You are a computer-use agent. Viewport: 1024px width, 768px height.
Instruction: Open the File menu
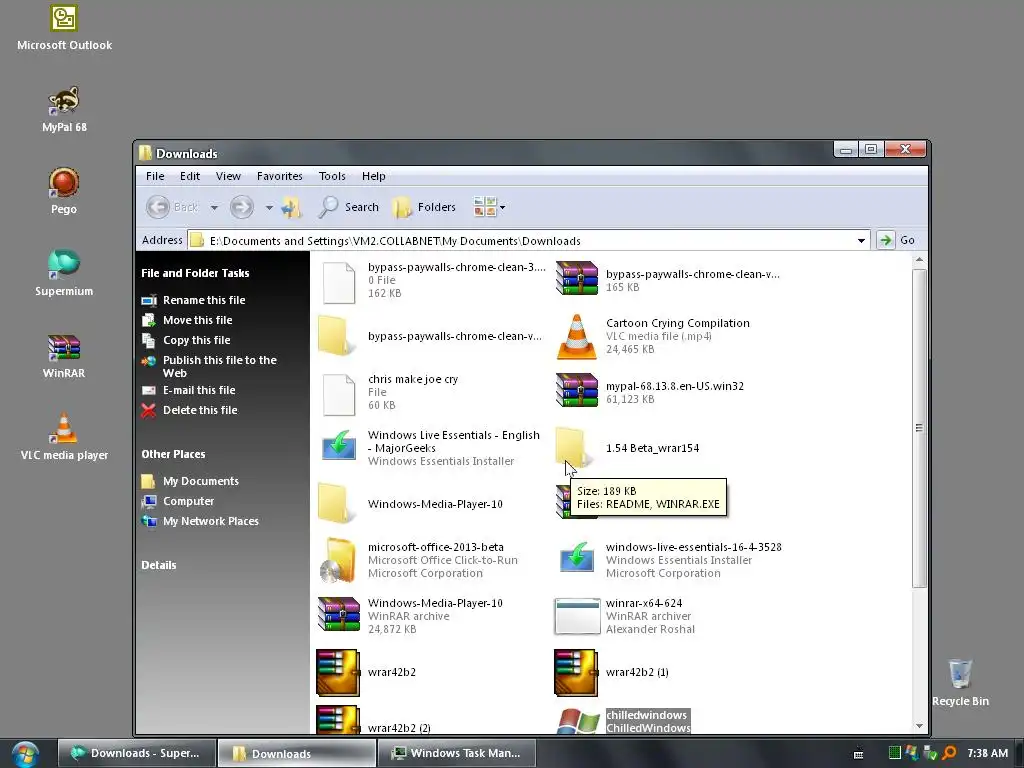pyautogui.click(x=155, y=176)
